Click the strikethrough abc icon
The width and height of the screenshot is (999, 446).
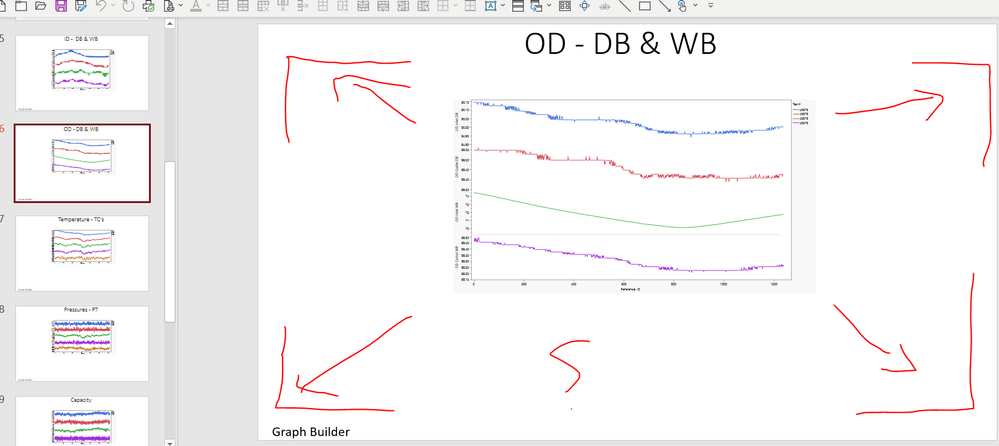[605, 6]
